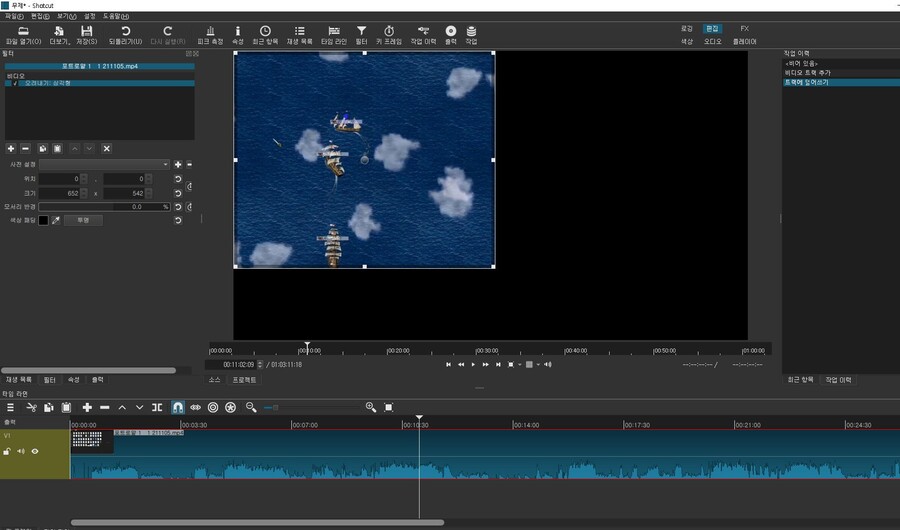The width and height of the screenshot is (900, 530).
Task: Click the timeline zoom slider
Action: [312, 408]
